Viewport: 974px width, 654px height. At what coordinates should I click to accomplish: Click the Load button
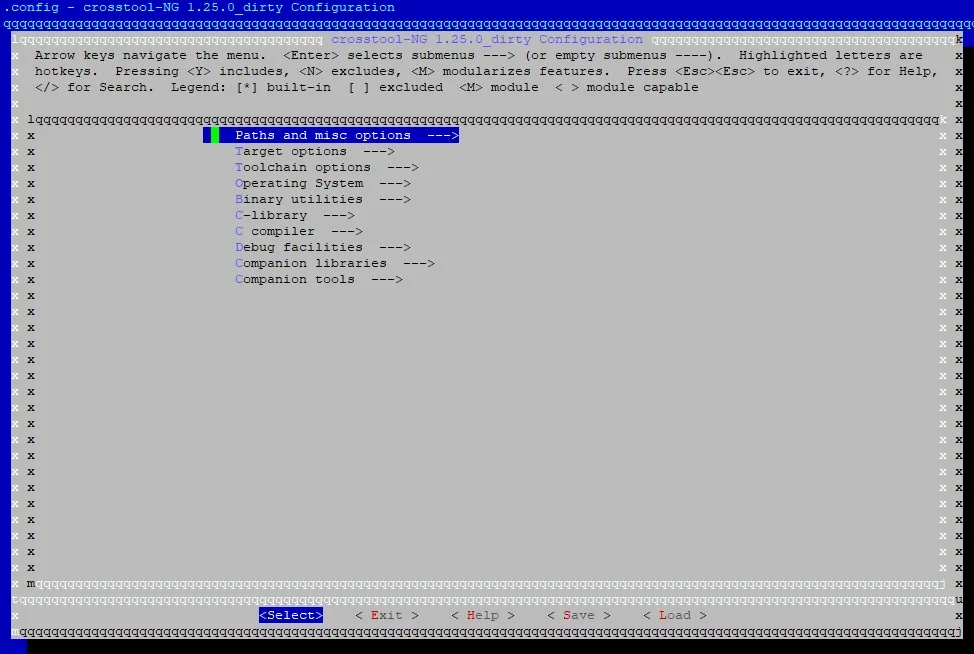(x=675, y=615)
